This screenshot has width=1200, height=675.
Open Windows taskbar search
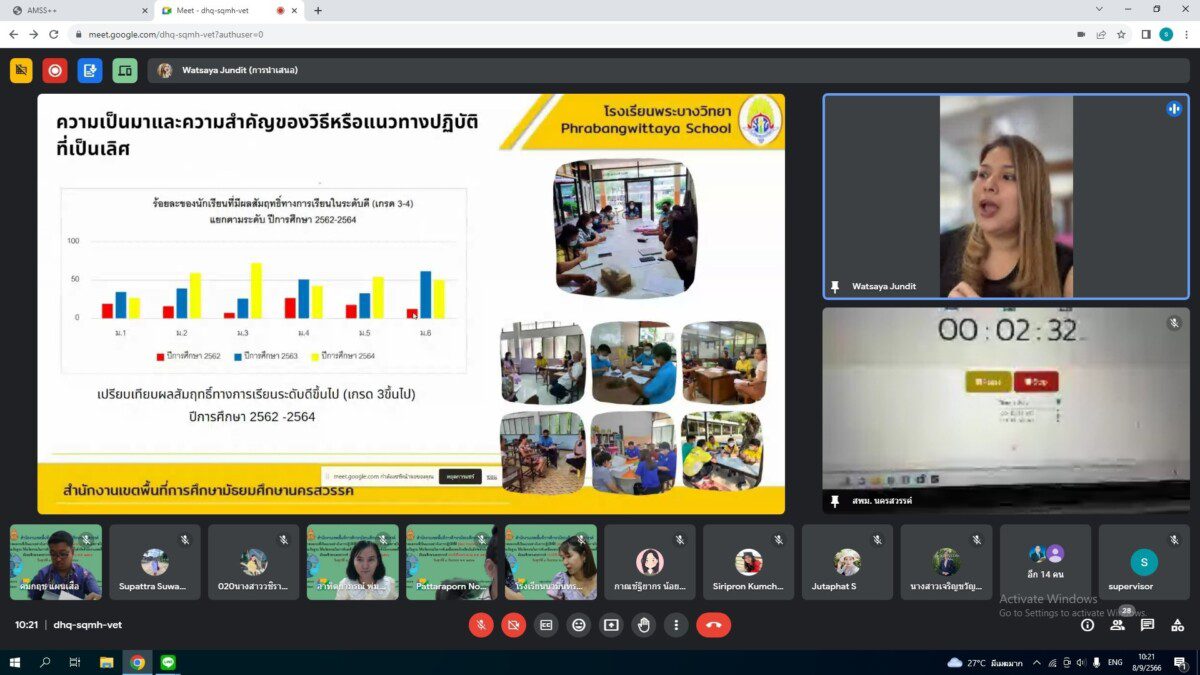pos(45,662)
